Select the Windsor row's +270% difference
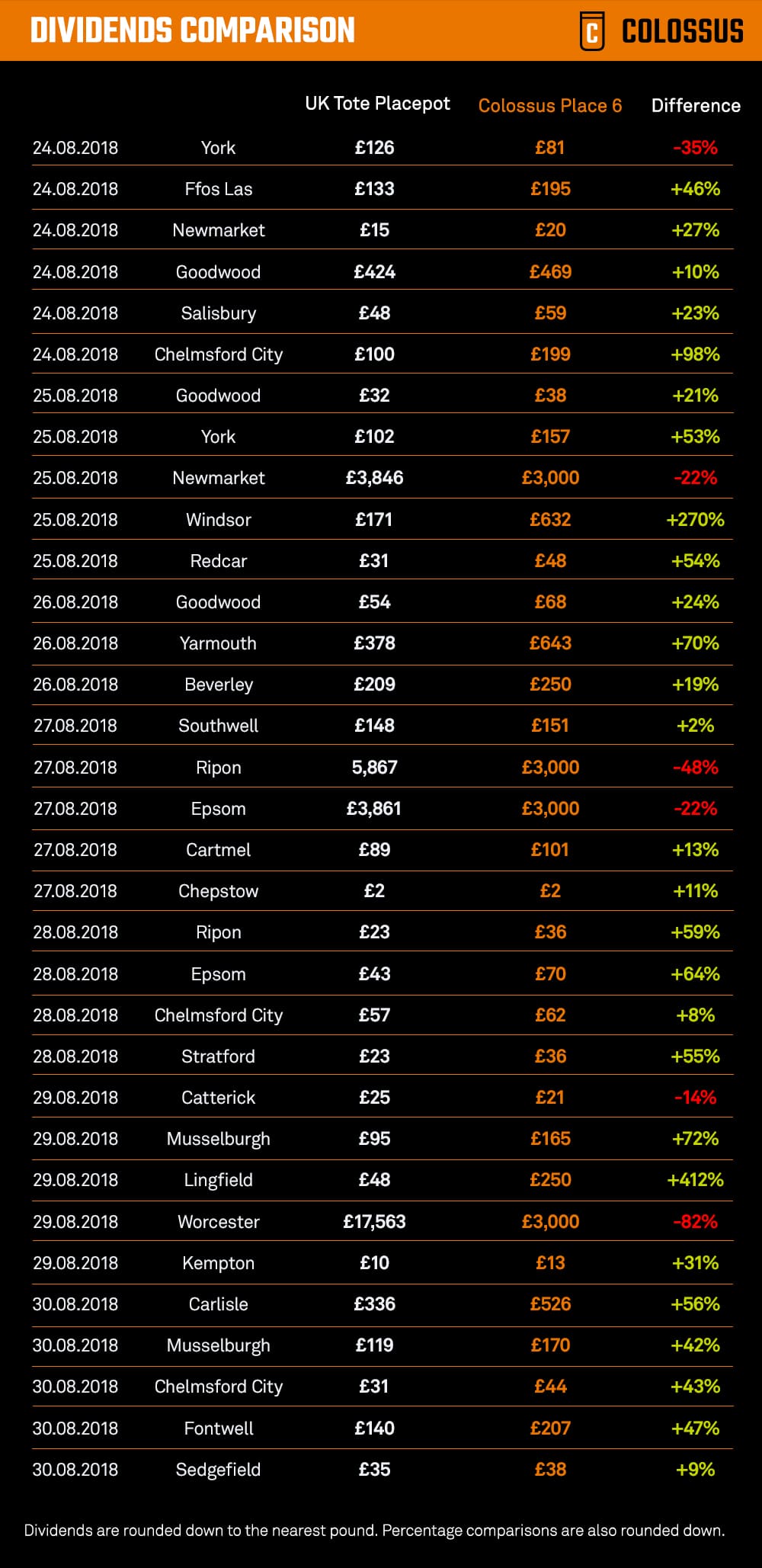This screenshot has height=1568, width=762. tap(695, 520)
